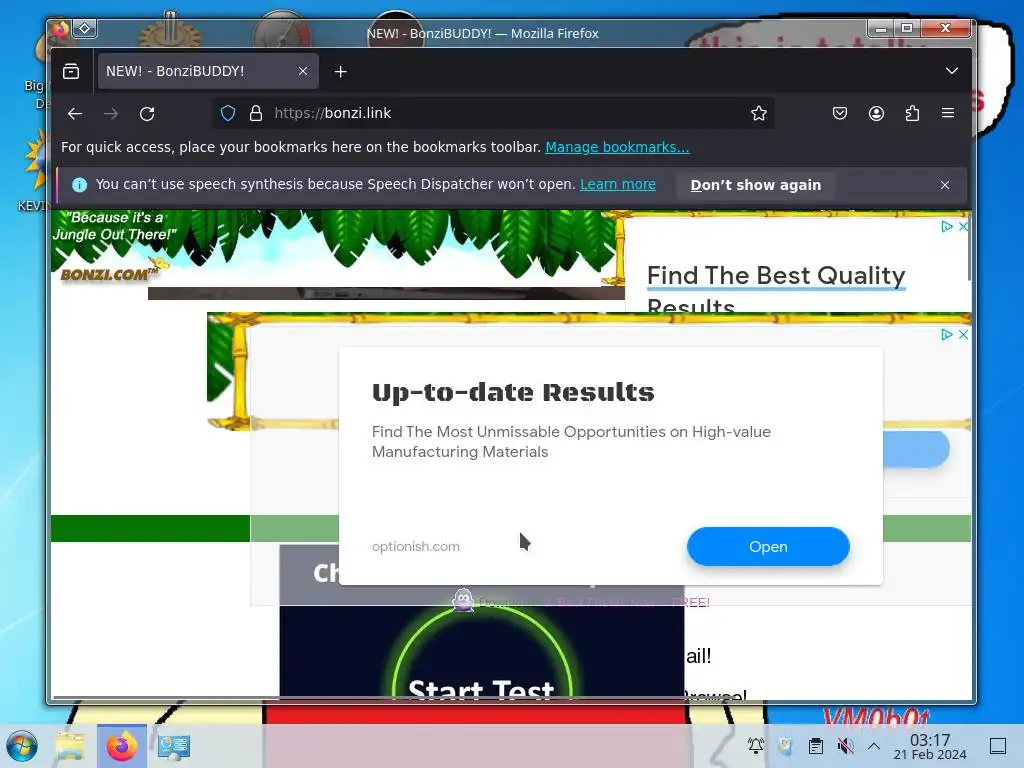Image resolution: width=1024 pixels, height=768 pixels.
Task: Click the purple Bonzi gorilla icon
Action: 463,600
